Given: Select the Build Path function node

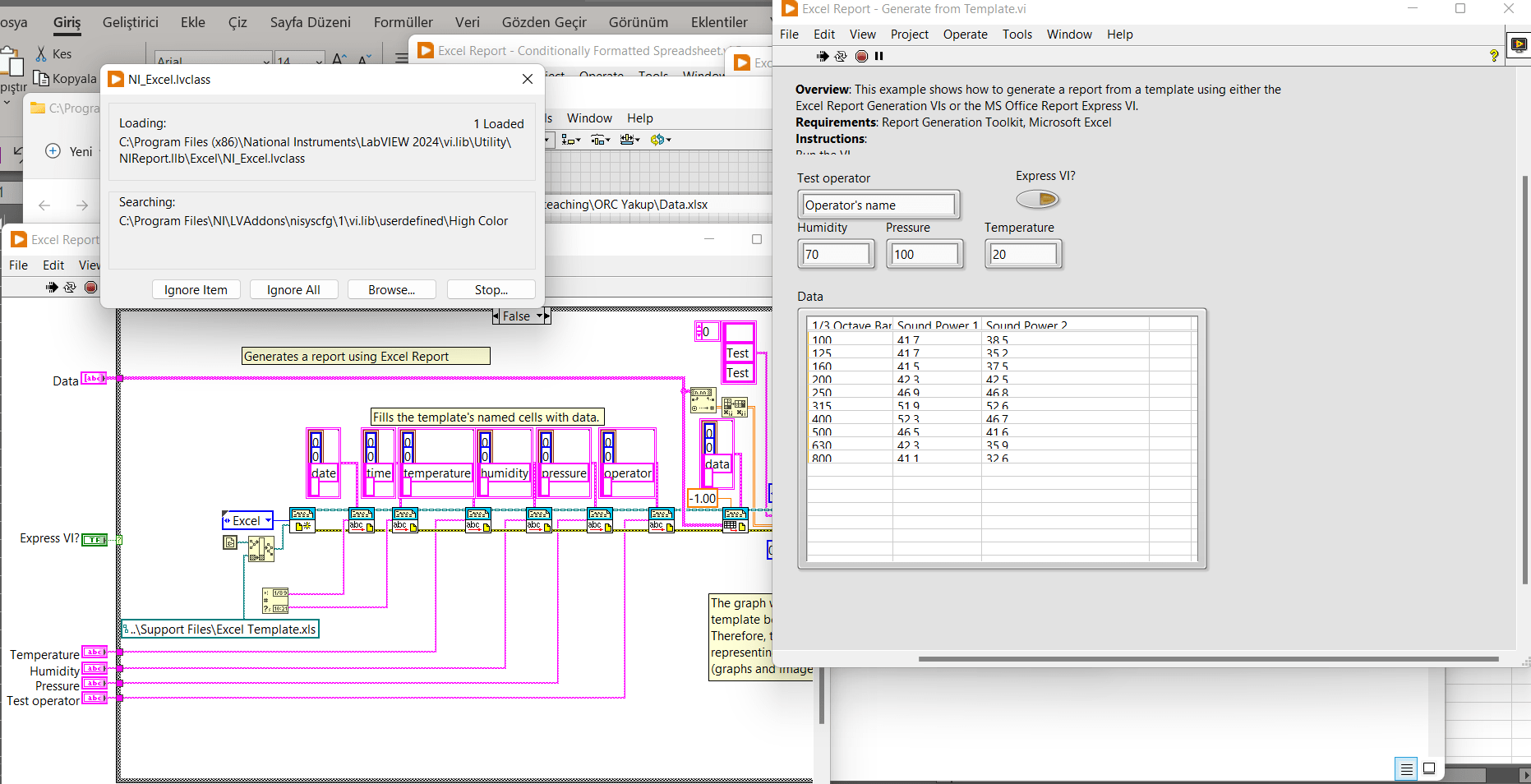Looking at the screenshot, I should pyautogui.click(x=261, y=549).
